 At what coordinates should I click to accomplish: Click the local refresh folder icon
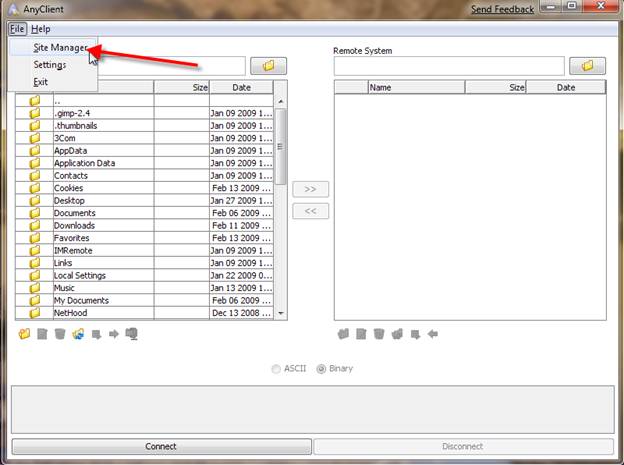click(78, 334)
